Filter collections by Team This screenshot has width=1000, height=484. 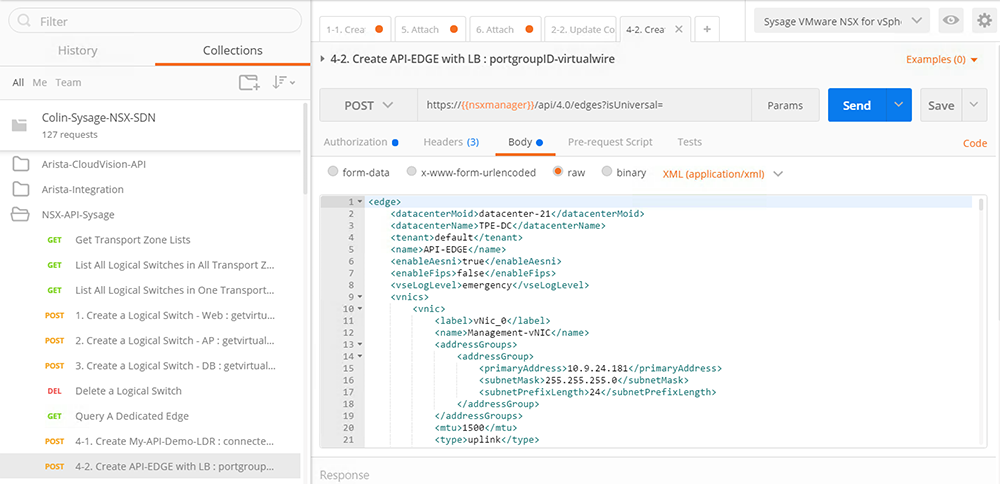coord(68,82)
